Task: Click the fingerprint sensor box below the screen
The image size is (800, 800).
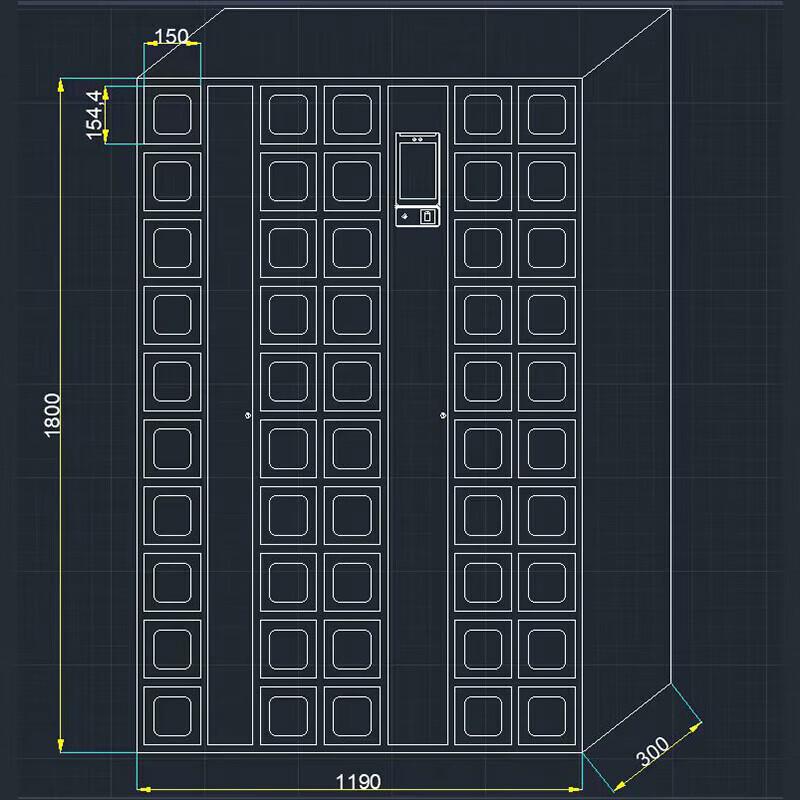Action: point(428,217)
